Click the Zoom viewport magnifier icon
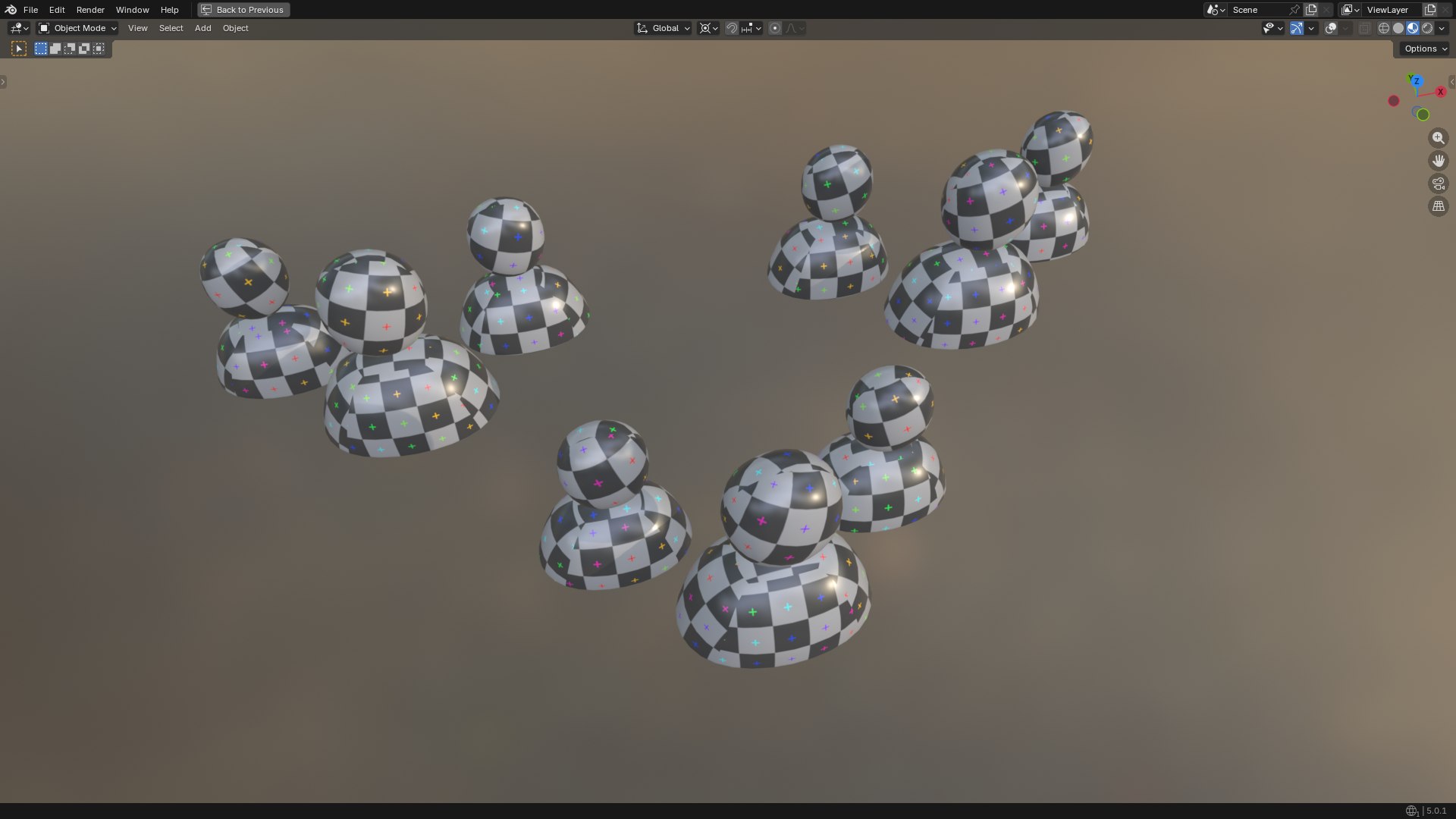The width and height of the screenshot is (1456, 819). coord(1438,138)
